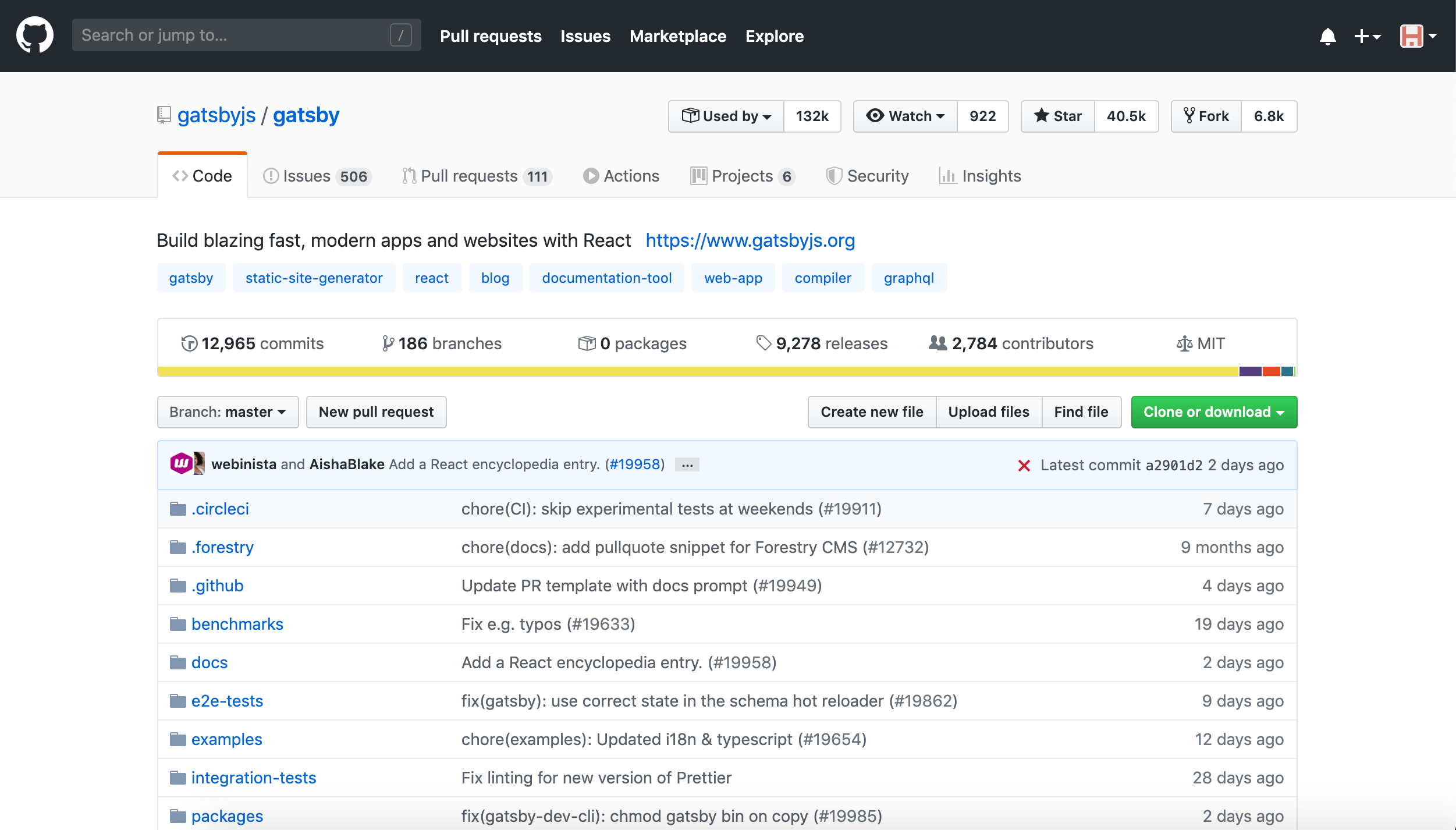The image size is (1456, 830).
Task: Open the Branch: master dropdown
Action: click(228, 412)
